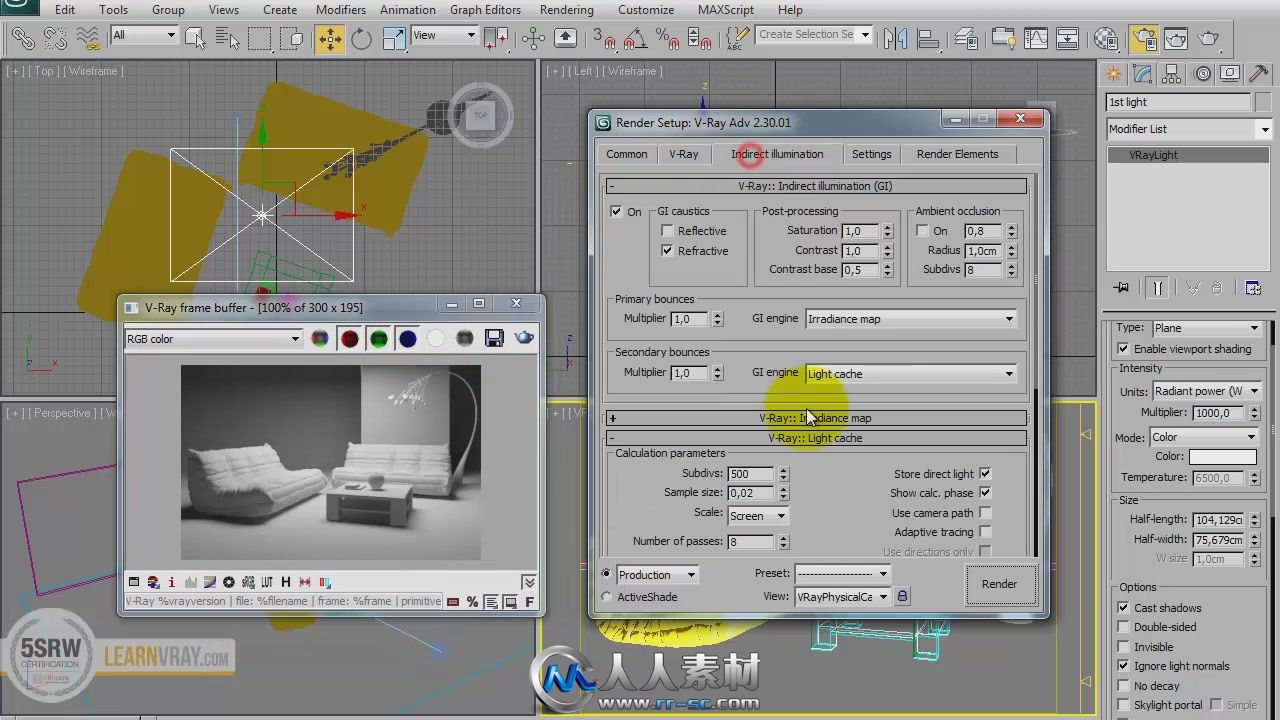Toggle green channel in frame buffer

click(x=378, y=339)
